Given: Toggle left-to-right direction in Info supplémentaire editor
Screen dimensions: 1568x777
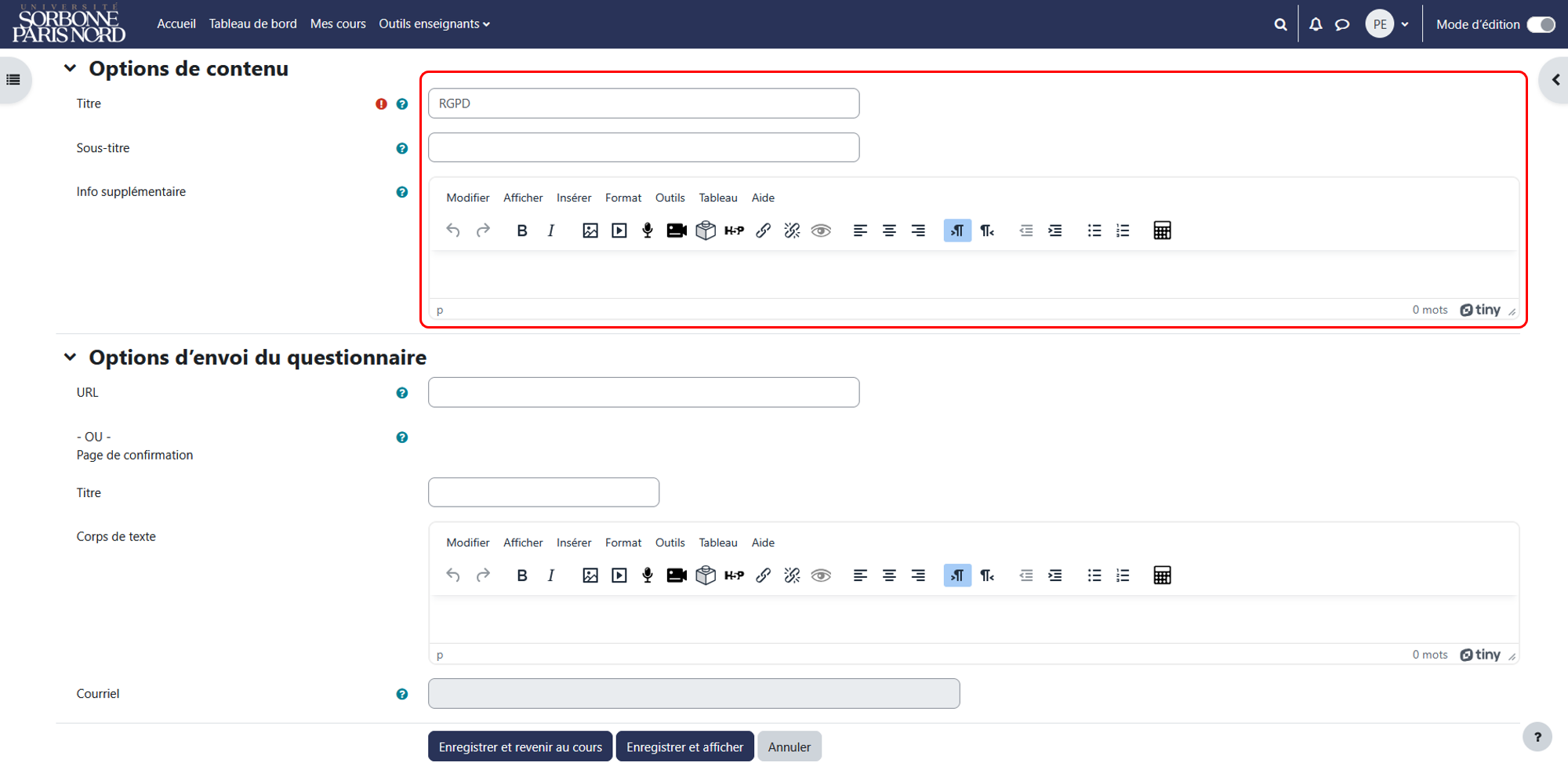Looking at the screenshot, I should click(x=957, y=231).
